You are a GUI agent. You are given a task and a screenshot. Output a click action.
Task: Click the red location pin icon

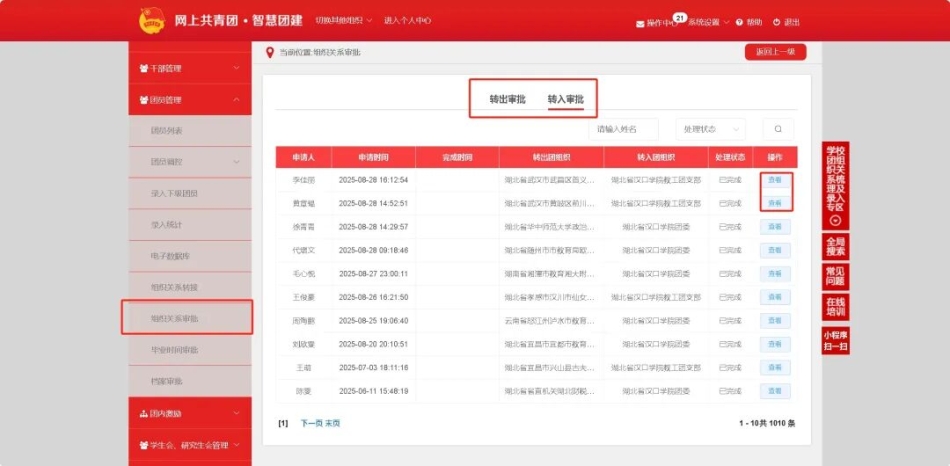point(269,53)
